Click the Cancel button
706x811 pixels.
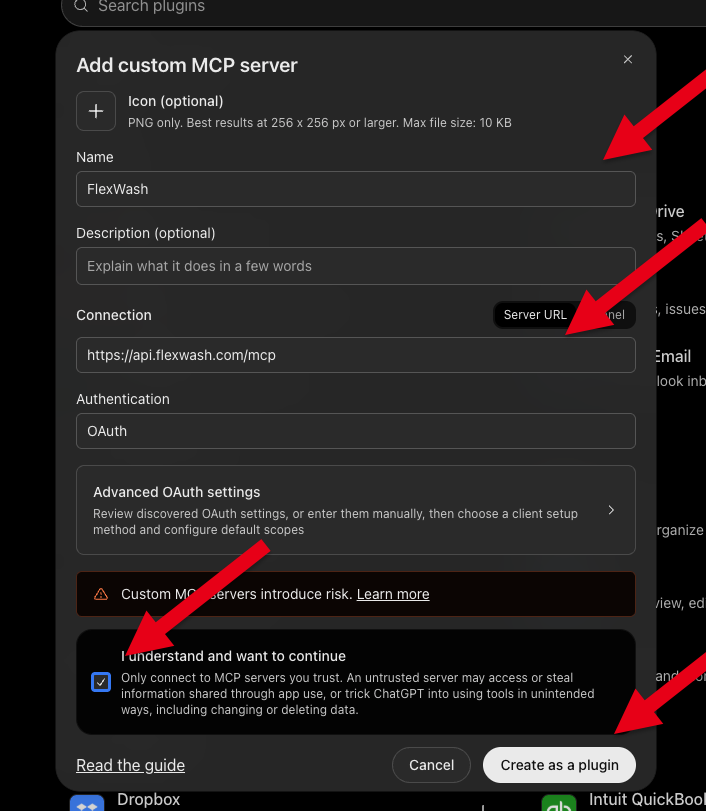[431, 765]
